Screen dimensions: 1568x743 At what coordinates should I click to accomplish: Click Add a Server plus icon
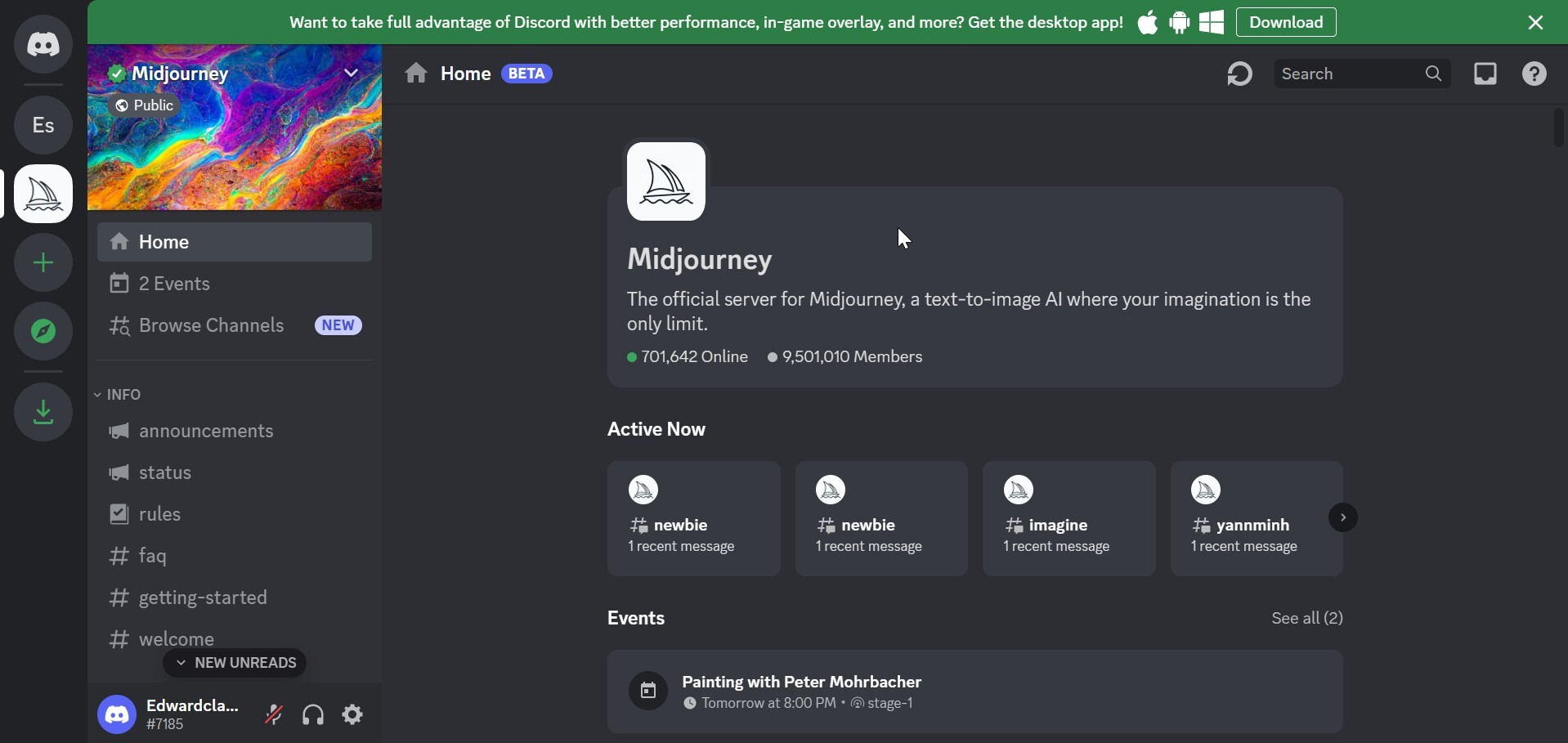[43, 263]
